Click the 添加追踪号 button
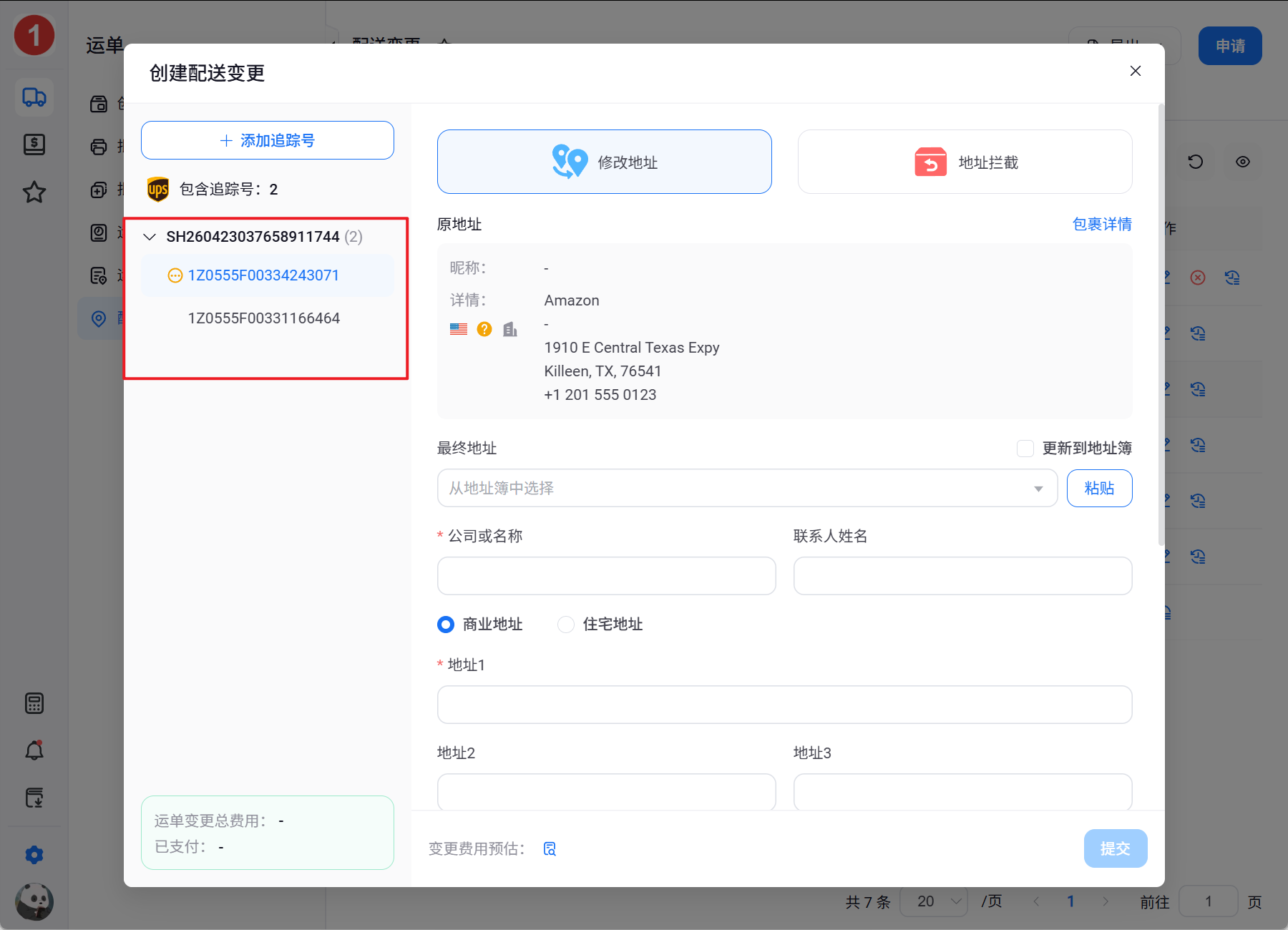1288x930 pixels. click(268, 140)
